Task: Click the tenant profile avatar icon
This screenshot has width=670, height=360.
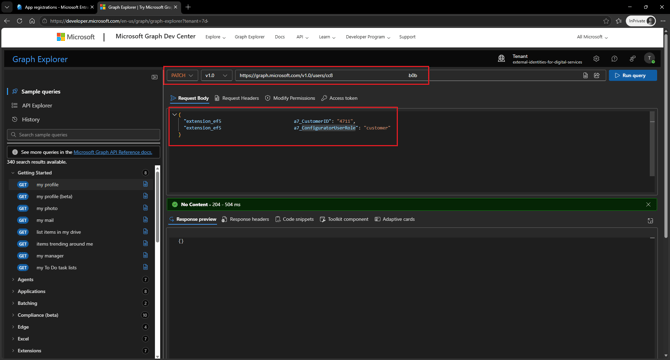Action: pyautogui.click(x=649, y=59)
